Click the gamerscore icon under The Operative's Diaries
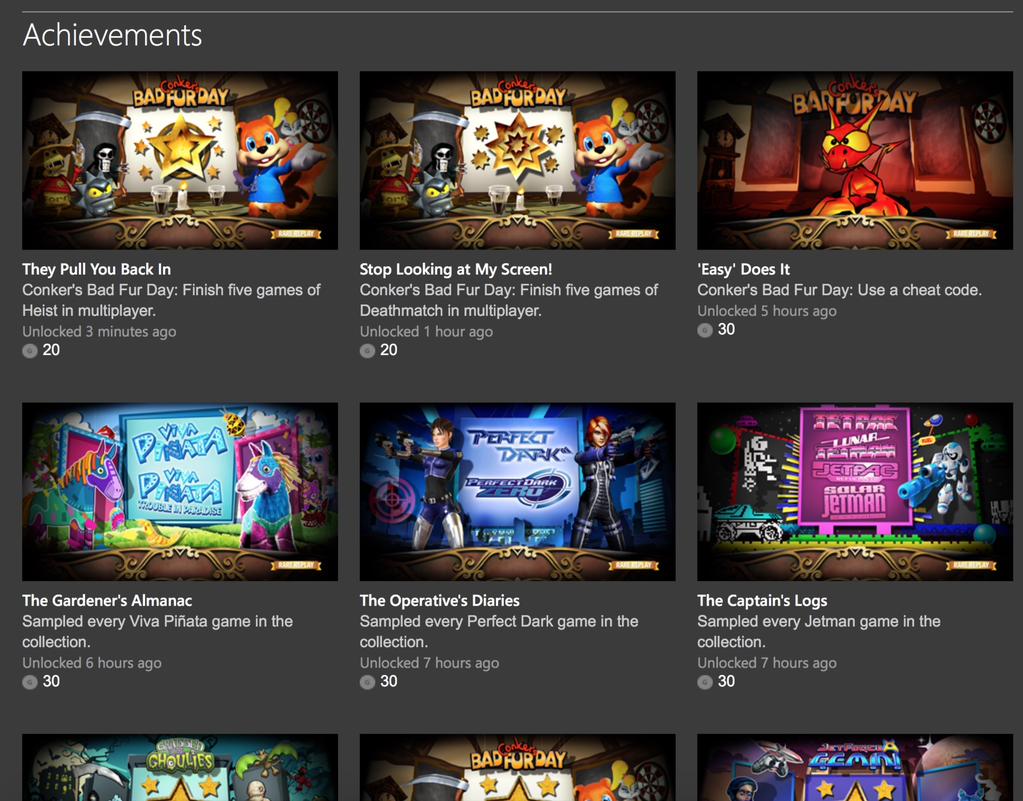The width and height of the screenshot is (1023, 801). pos(367,682)
